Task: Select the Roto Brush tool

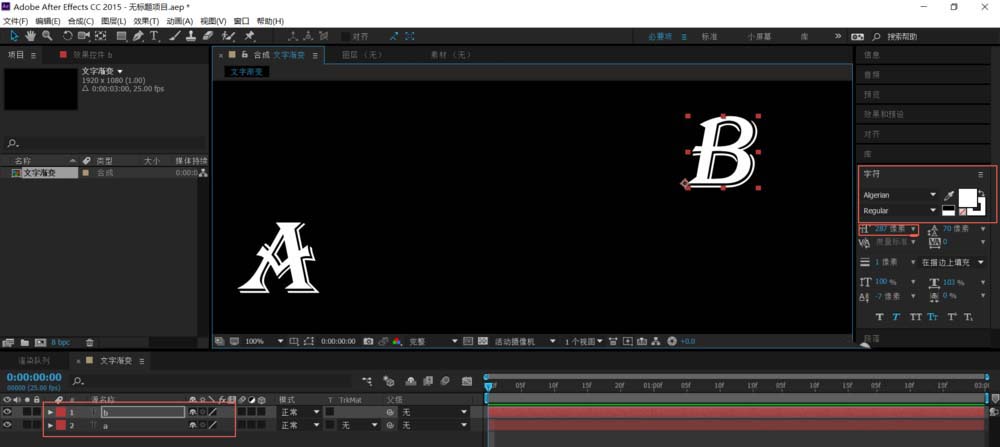Action: coord(228,36)
